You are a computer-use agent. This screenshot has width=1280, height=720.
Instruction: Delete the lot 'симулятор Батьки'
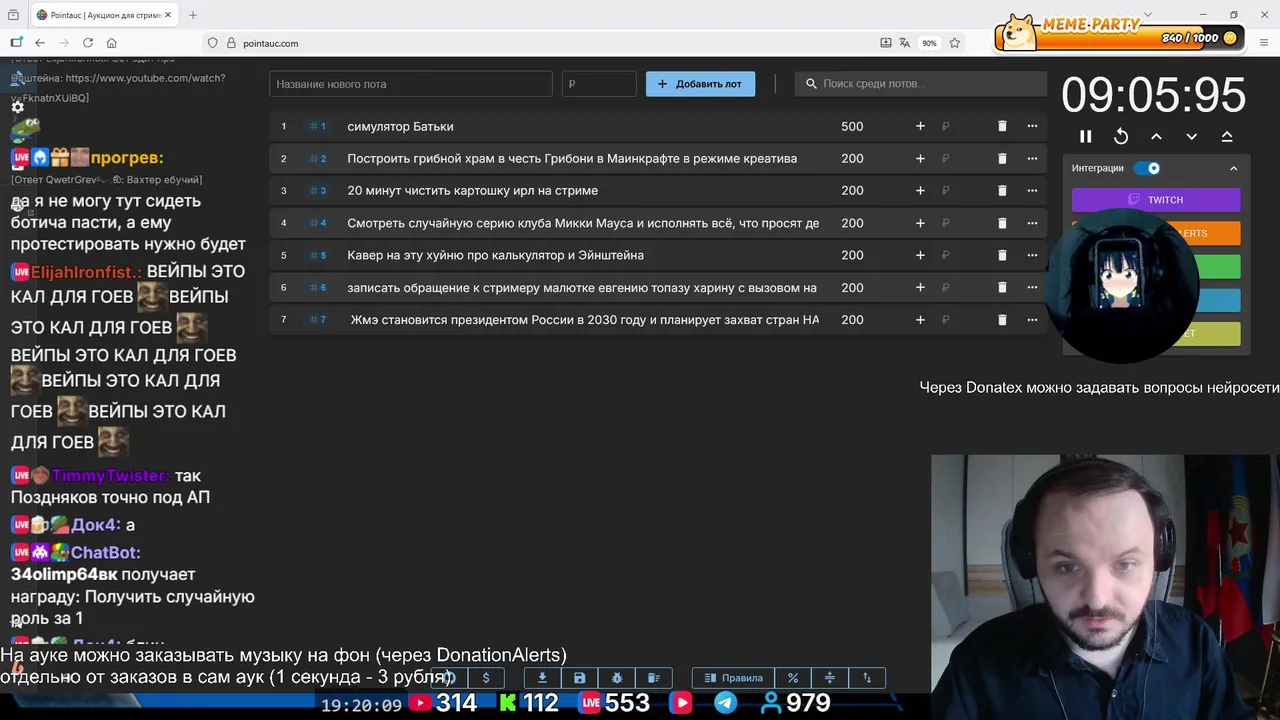point(1002,126)
